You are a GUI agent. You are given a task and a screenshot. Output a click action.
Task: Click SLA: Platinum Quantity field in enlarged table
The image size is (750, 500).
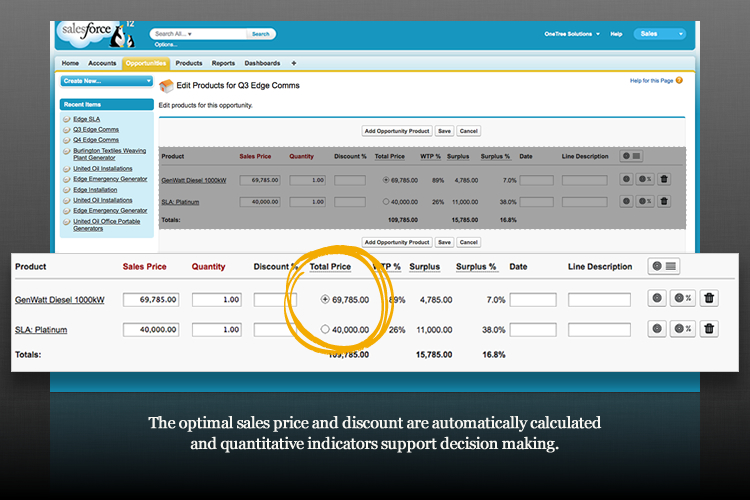click(x=217, y=329)
